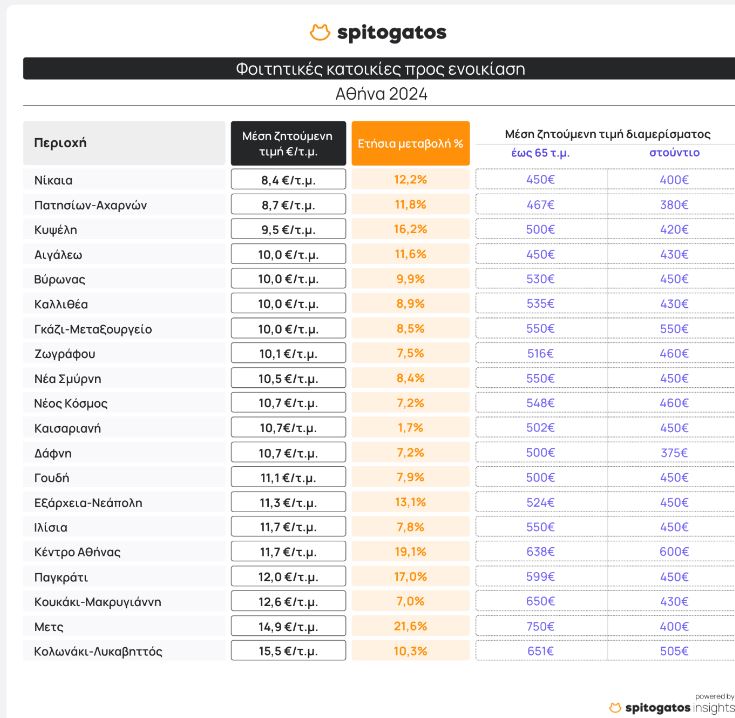The height and width of the screenshot is (718, 735).
Task: Select the 'στούντιο' column subheader
Action: pyautogui.click(x=674, y=153)
